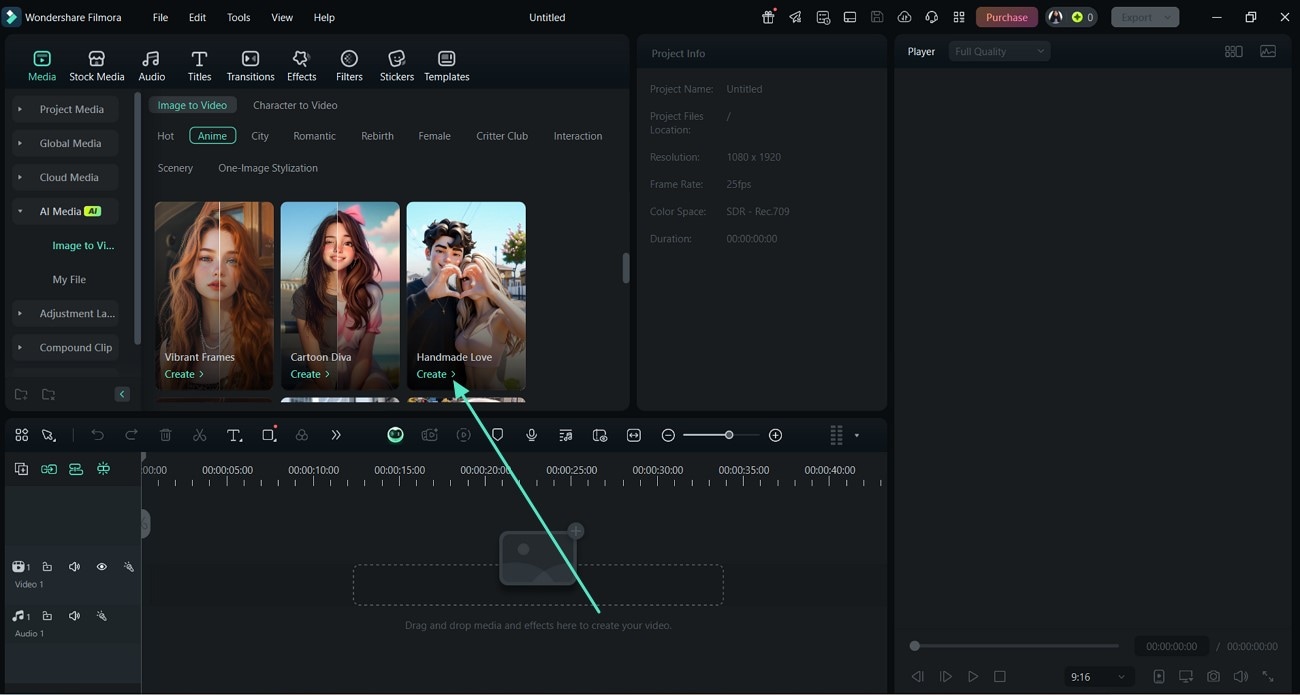
Task: Switch to Character to Video tab
Action: pos(295,105)
